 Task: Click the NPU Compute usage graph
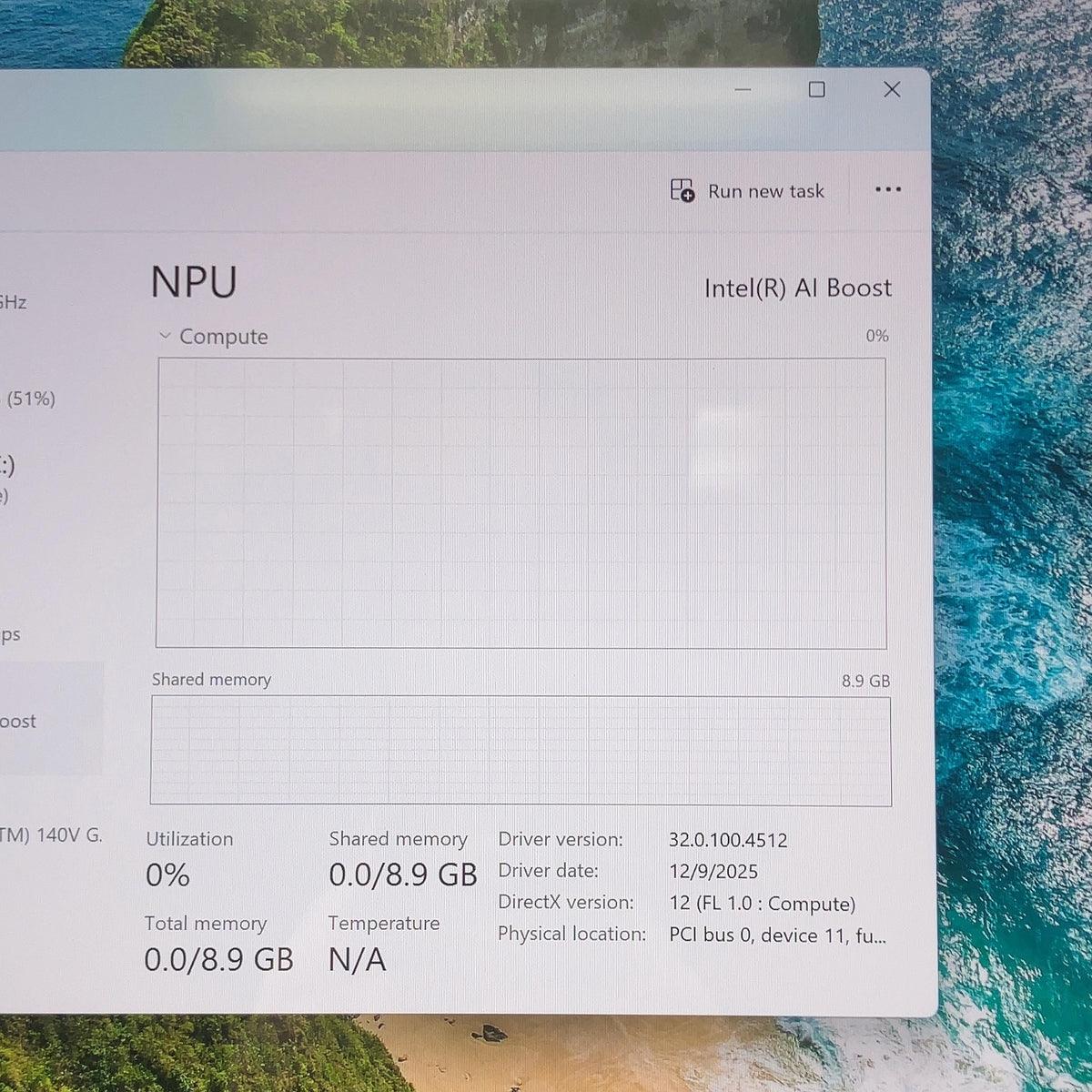pyautogui.click(x=521, y=503)
